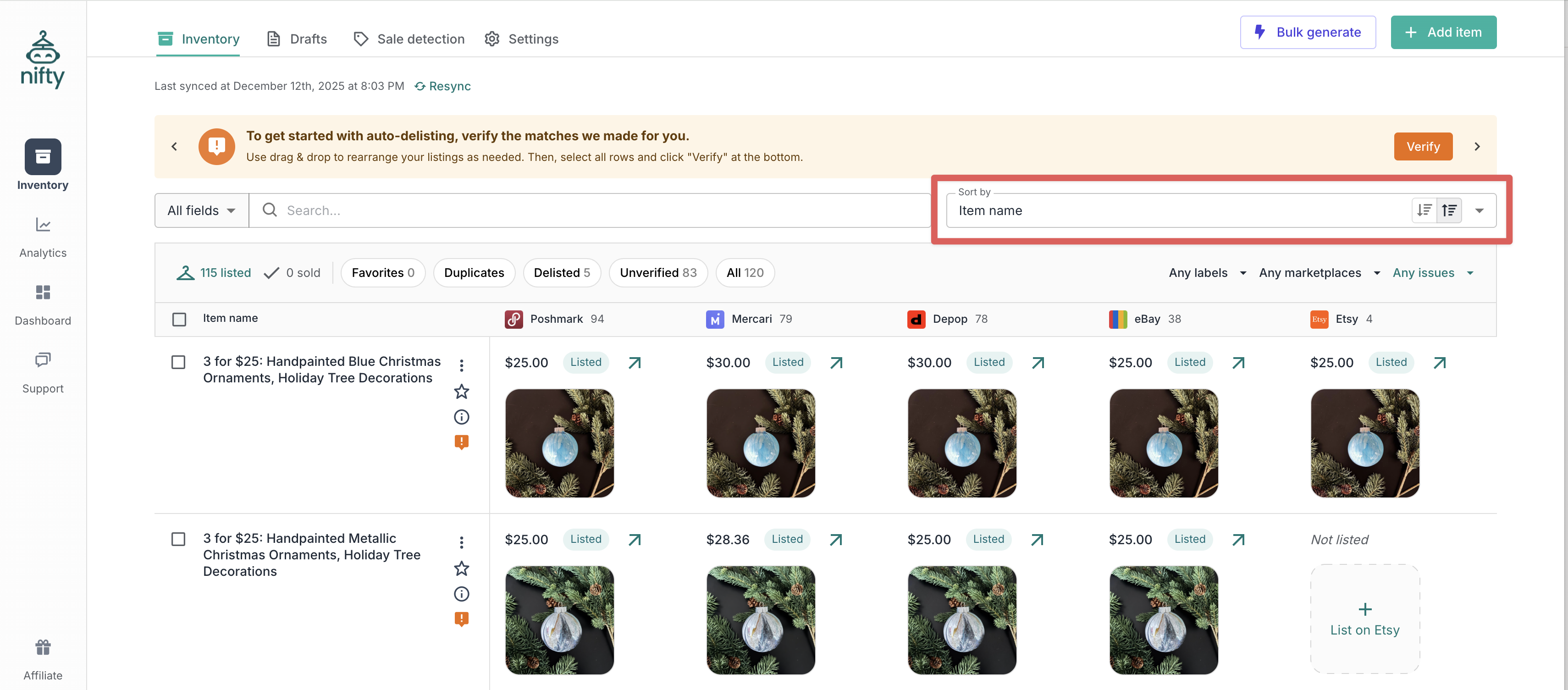Check the Metallic Christmas Ornaments row checkbox

point(178,539)
